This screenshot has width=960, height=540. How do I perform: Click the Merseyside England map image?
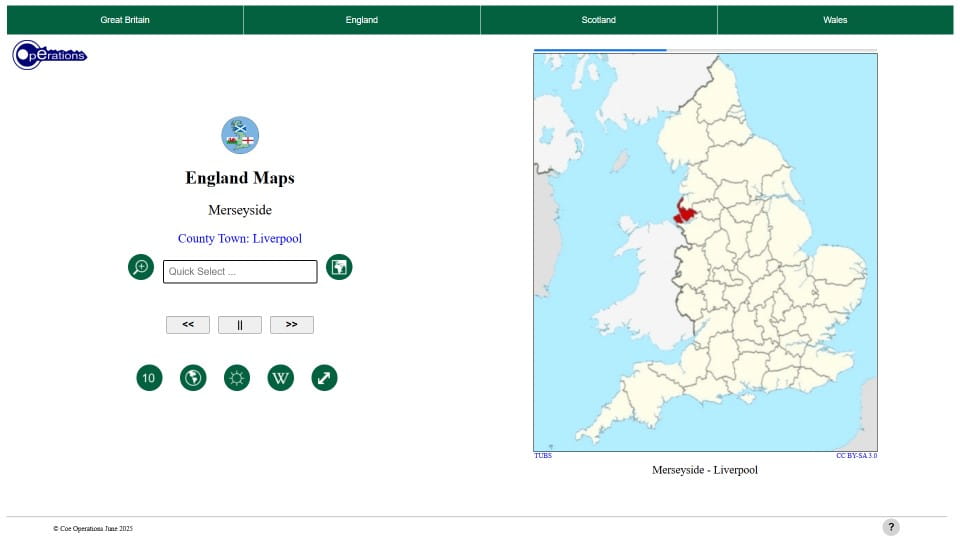tap(705, 252)
